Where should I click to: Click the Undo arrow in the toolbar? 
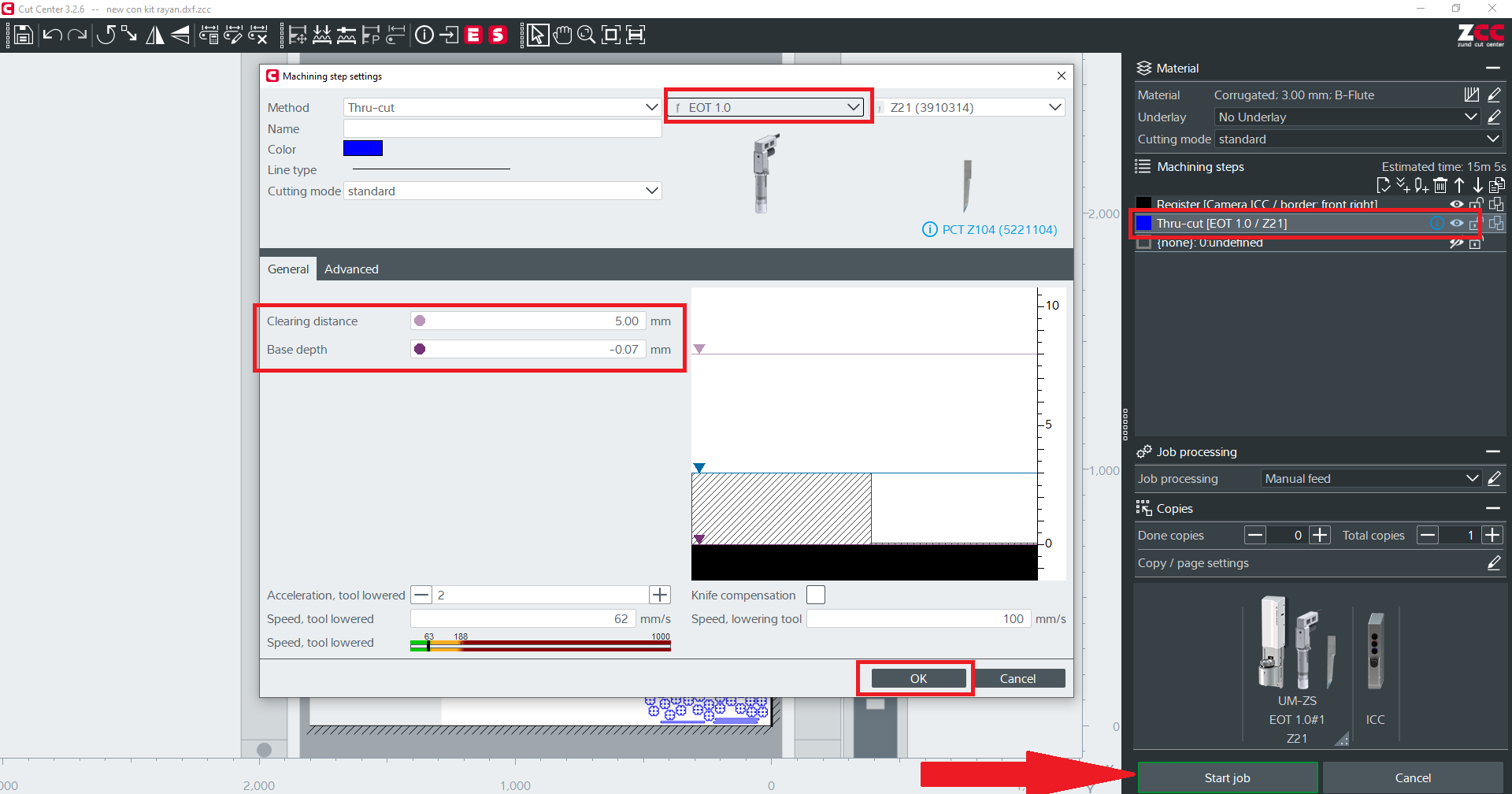tap(52, 35)
